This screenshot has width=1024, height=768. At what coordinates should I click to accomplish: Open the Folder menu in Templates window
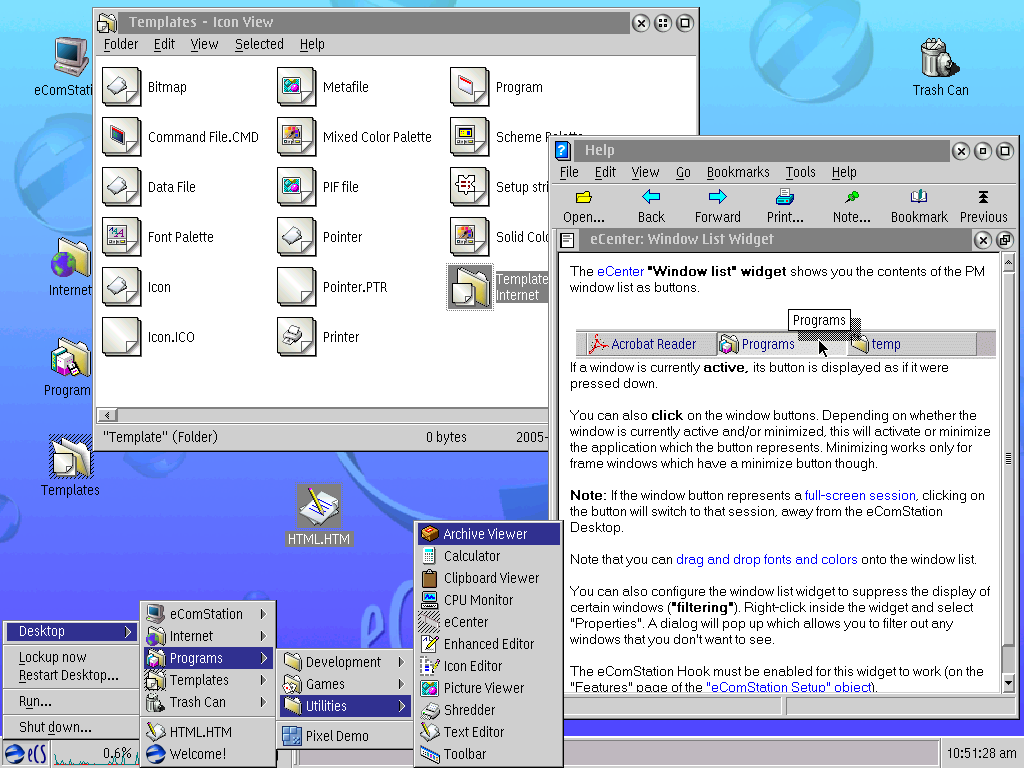pos(121,44)
